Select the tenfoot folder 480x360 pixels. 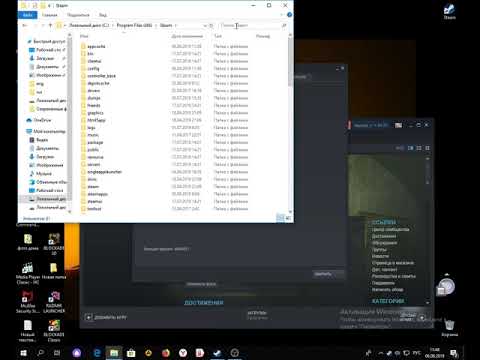click(x=94, y=209)
